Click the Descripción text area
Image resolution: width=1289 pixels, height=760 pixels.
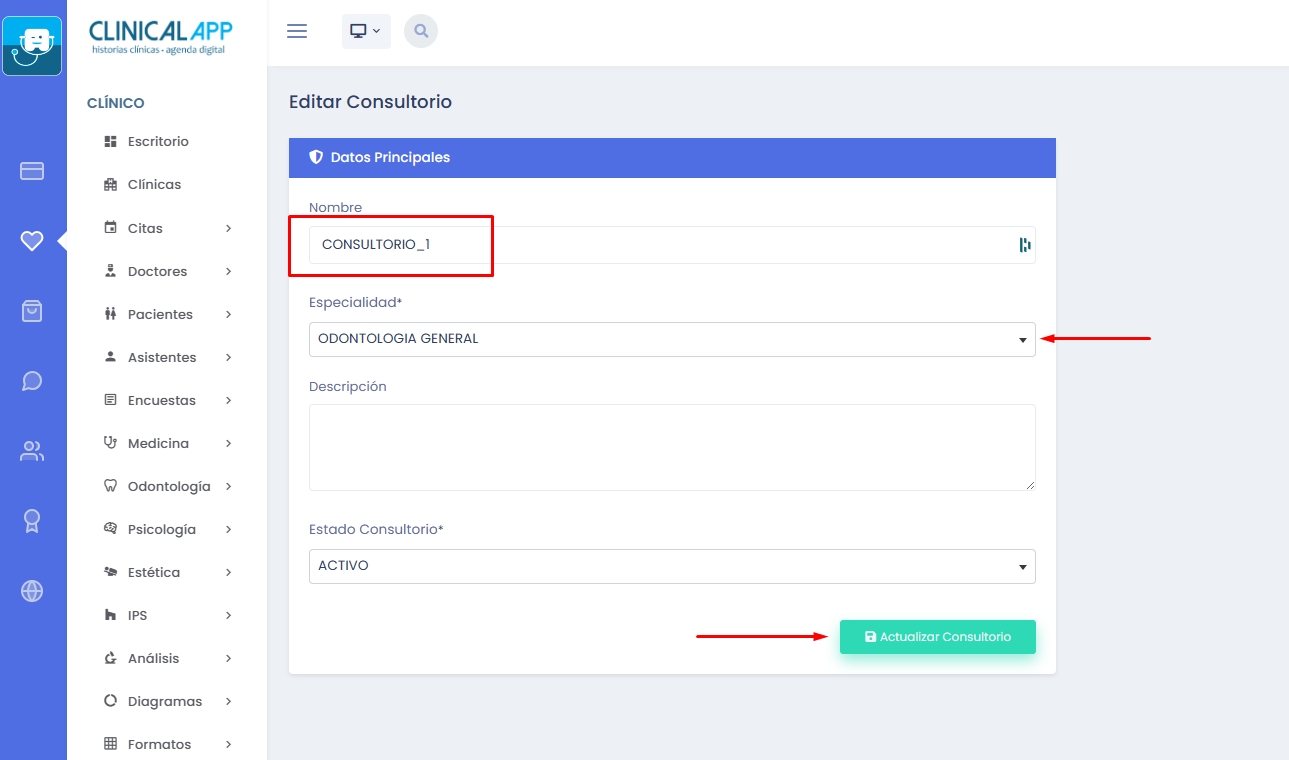671,447
